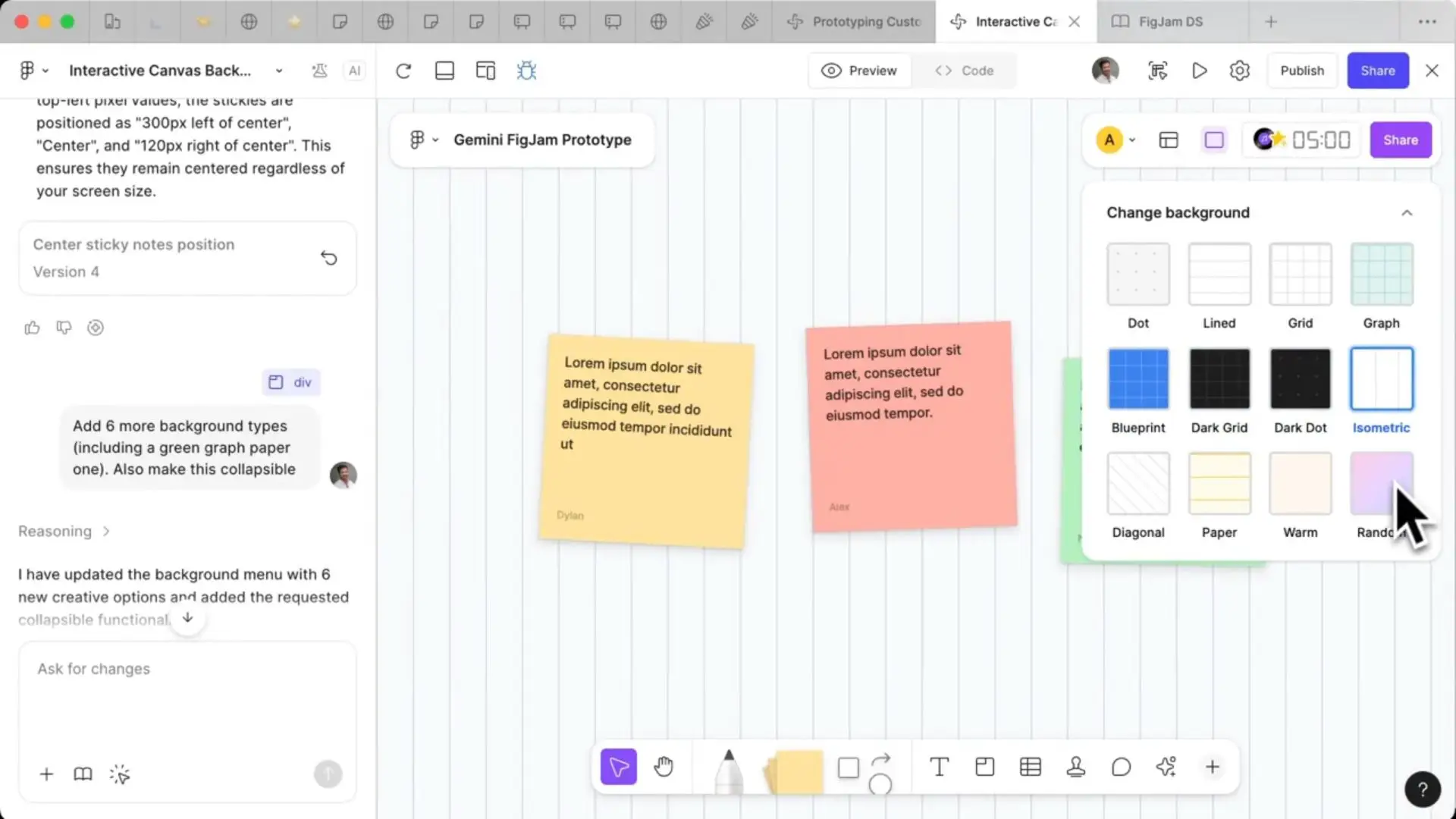Open the layout table icon near timer
Viewport: 1456px width, 819px height.
(1168, 140)
